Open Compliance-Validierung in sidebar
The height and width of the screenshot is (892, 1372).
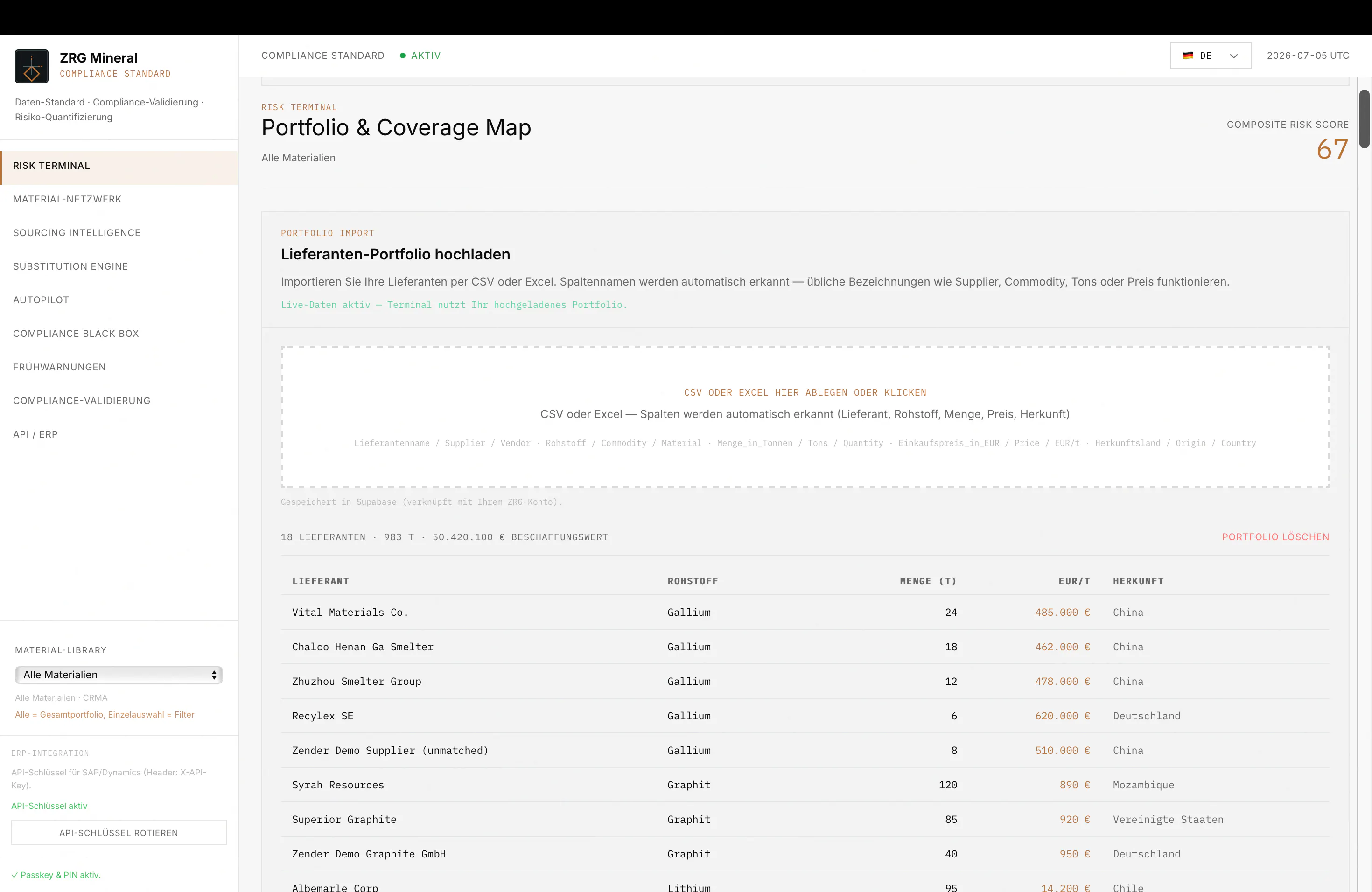tap(119, 400)
